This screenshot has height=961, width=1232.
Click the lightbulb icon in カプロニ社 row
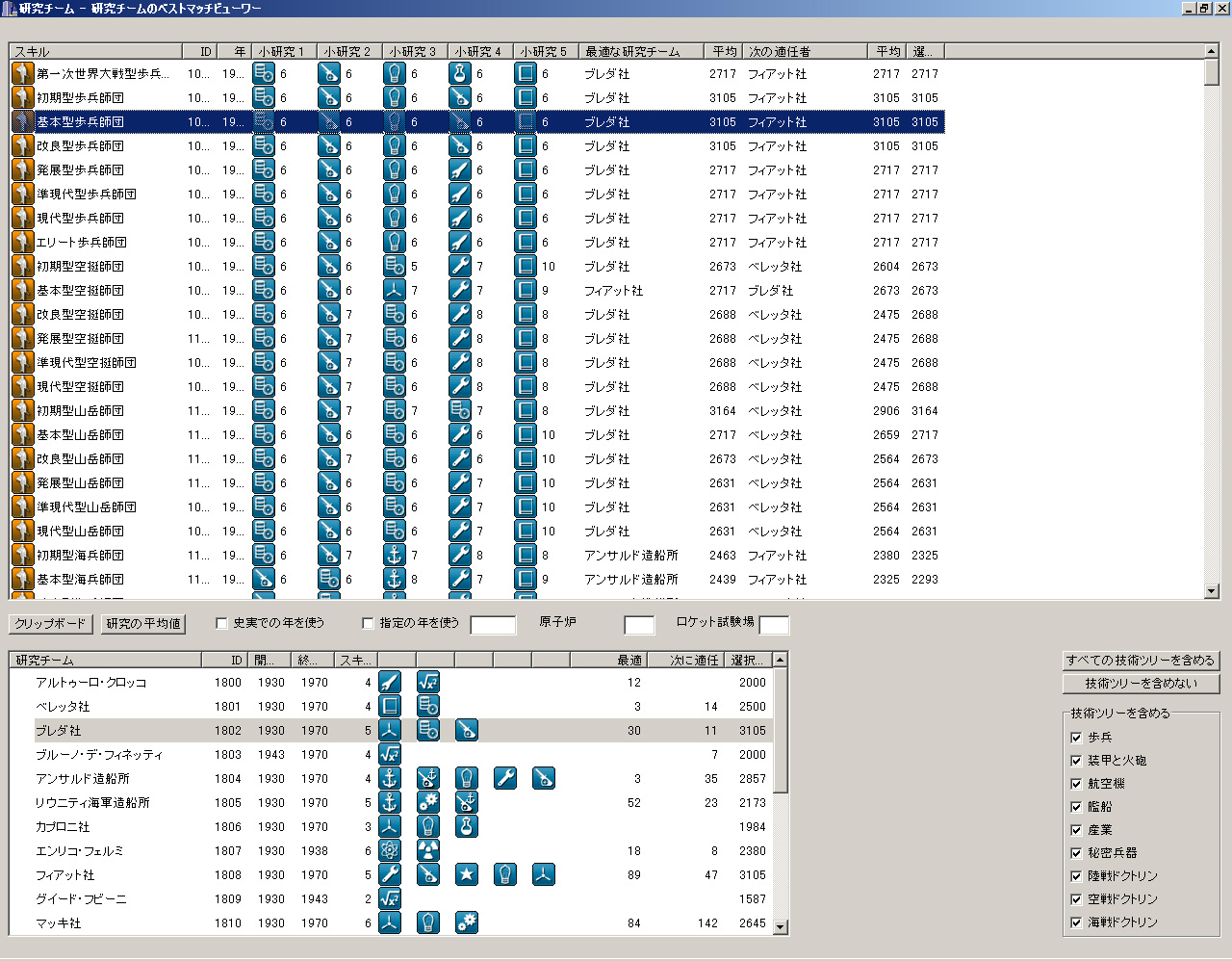428,826
